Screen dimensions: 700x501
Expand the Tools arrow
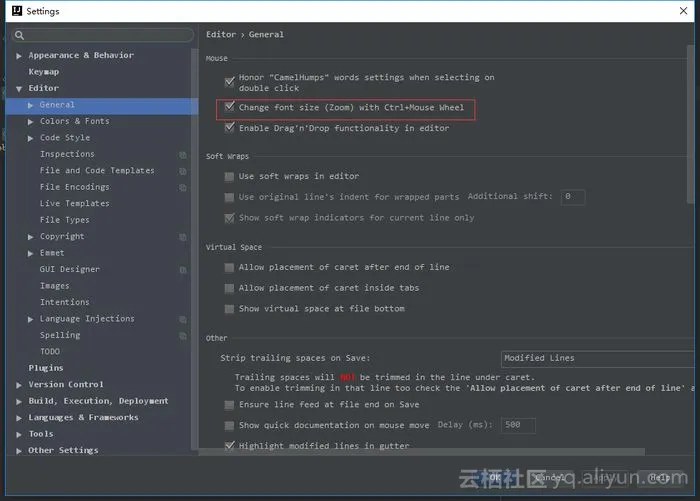click(x=19, y=434)
